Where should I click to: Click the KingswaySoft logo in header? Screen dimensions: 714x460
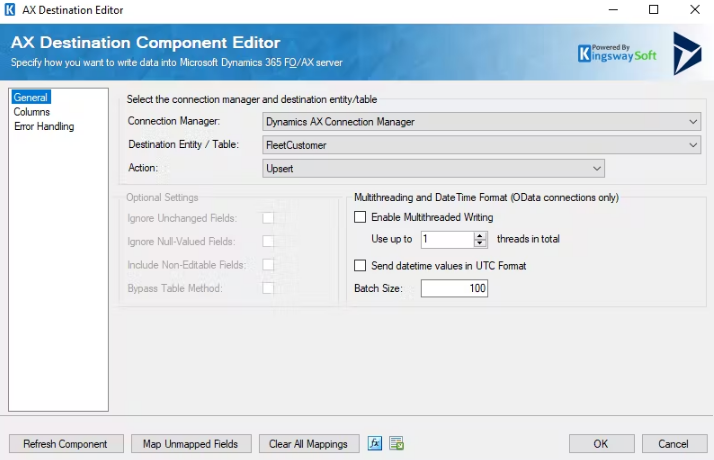[617, 53]
